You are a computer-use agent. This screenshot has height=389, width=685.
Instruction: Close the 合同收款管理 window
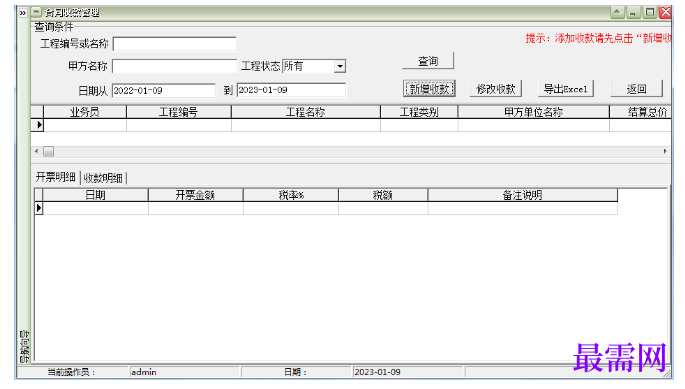click(x=665, y=12)
